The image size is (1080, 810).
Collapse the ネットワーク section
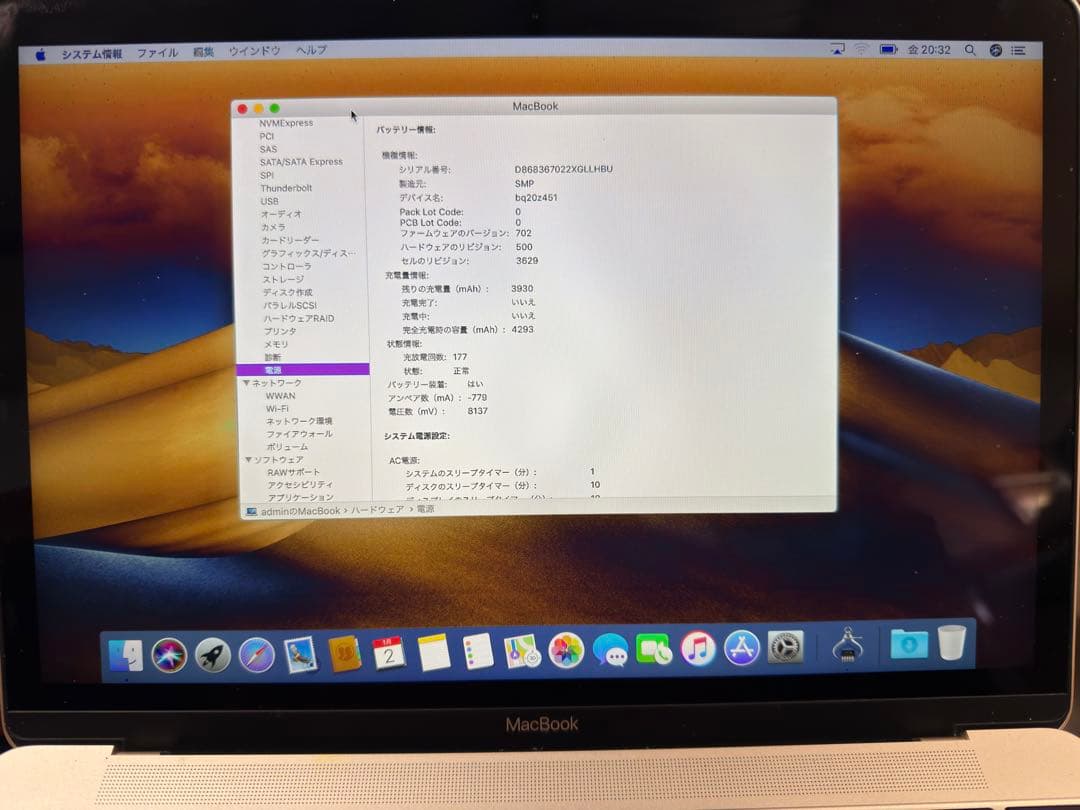248,382
